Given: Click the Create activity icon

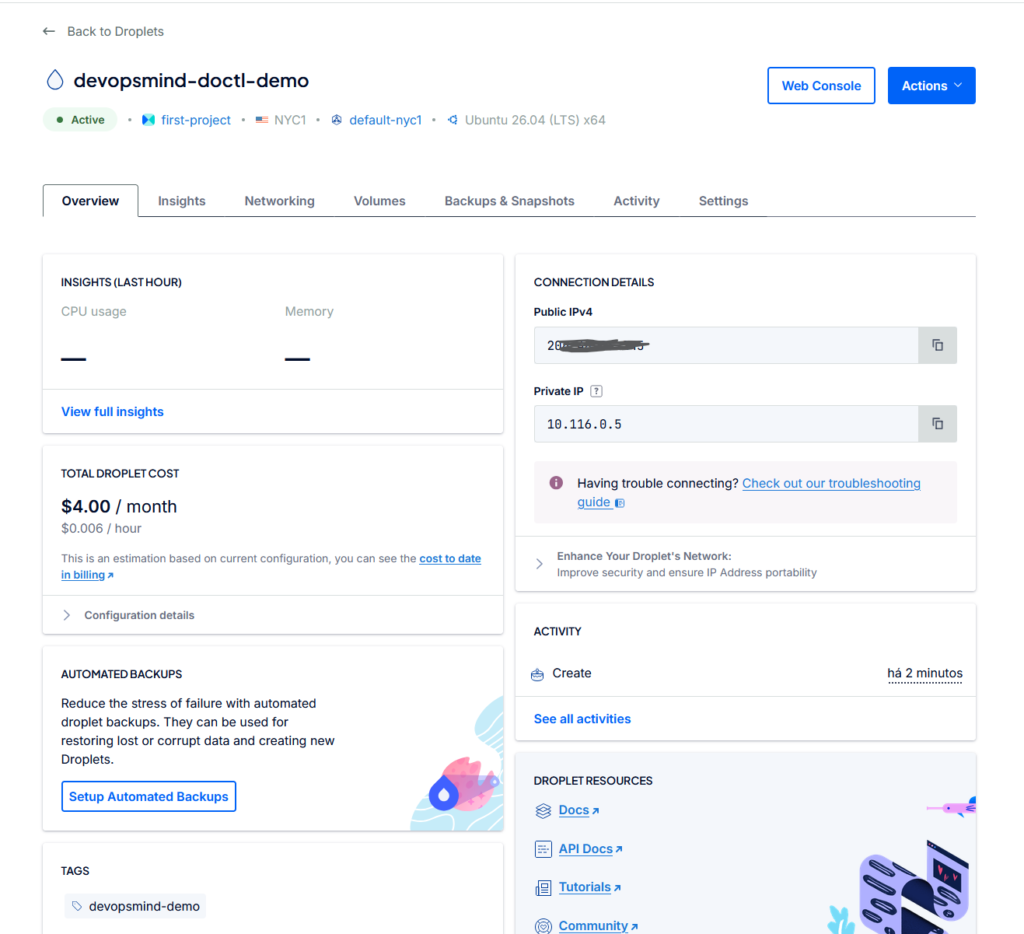Looking at the screenshot, I should [537, 674].
